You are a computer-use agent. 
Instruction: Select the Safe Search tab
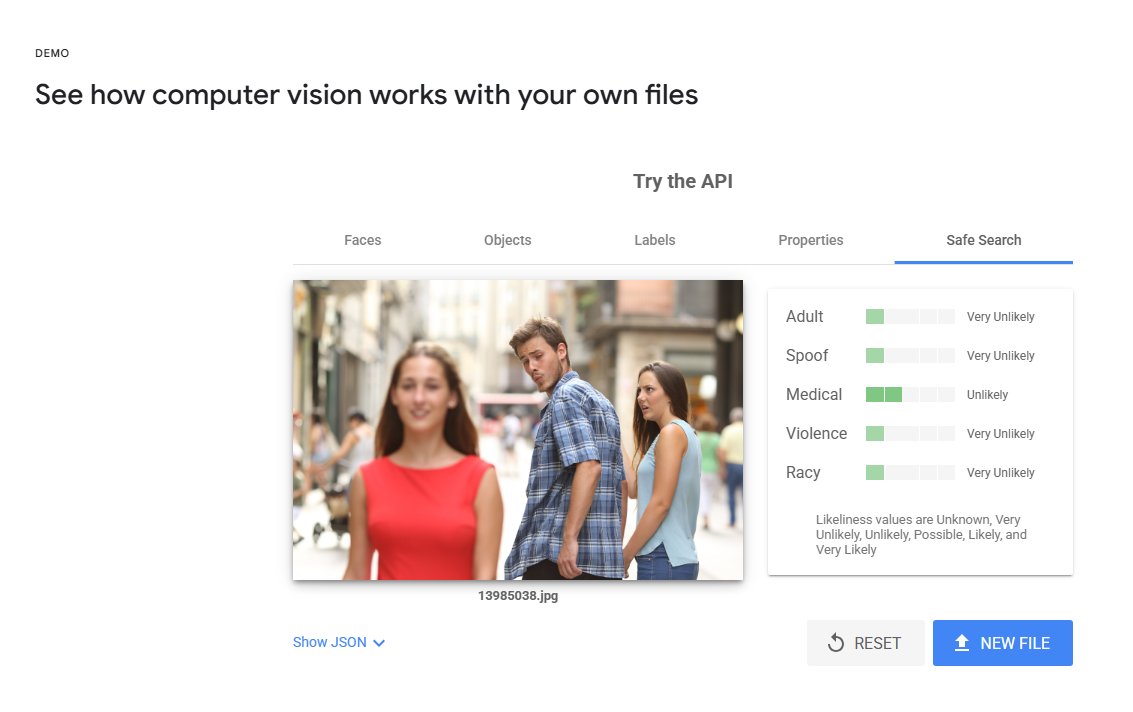coord(983,240)
